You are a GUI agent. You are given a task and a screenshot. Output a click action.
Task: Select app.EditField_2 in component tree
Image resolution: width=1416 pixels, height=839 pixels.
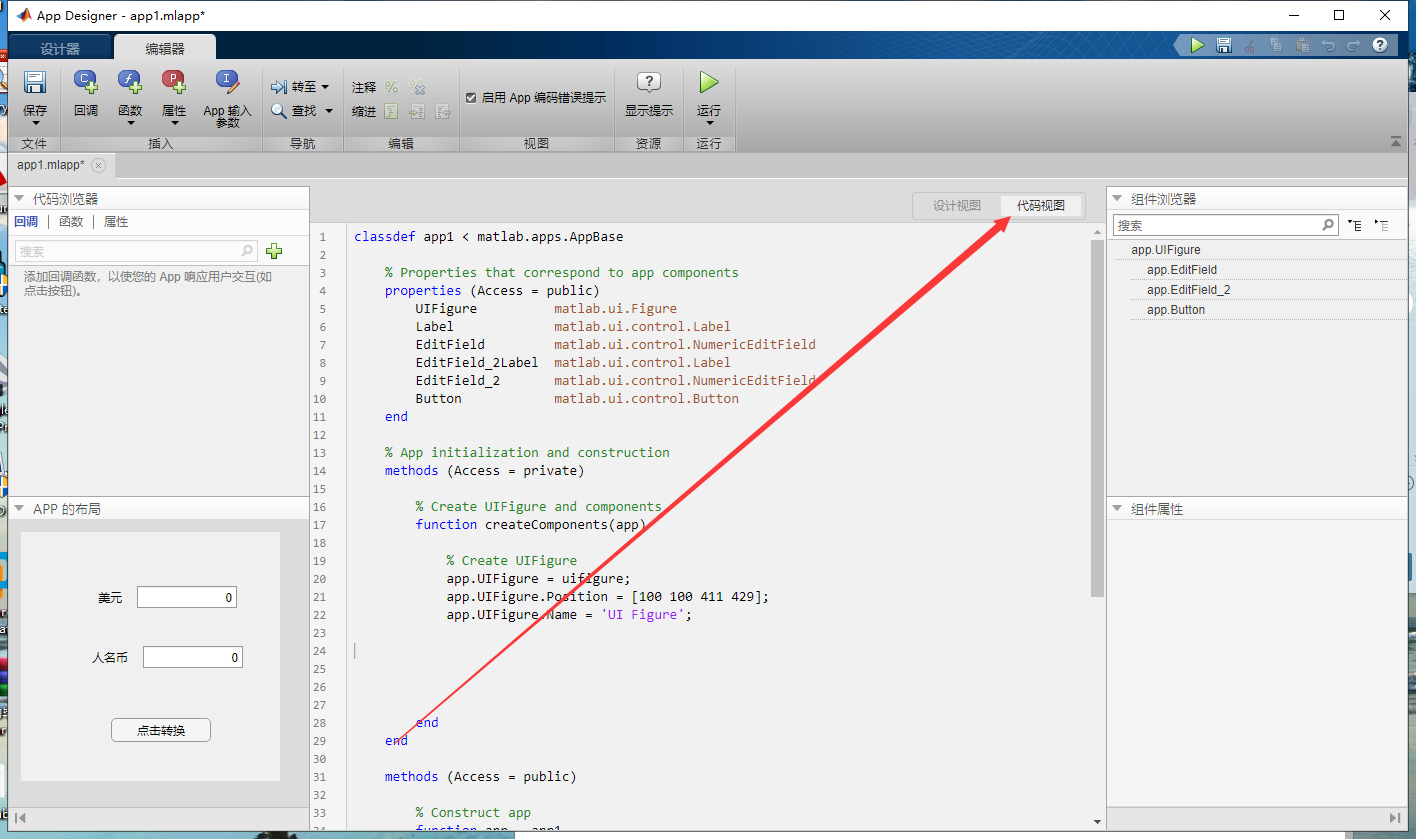pos(1189,290)
